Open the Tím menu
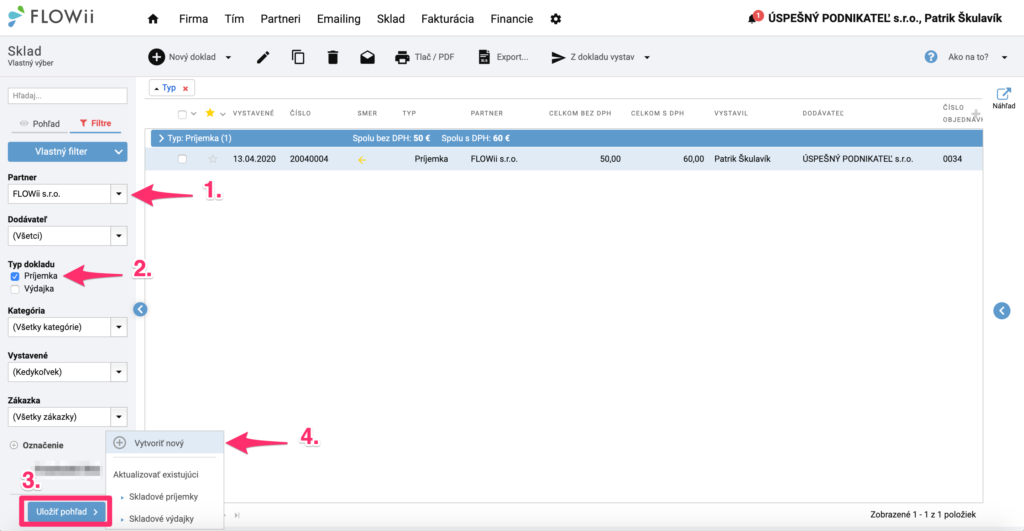The height and width of the screenshot is (531, 1024). (234, 19)
